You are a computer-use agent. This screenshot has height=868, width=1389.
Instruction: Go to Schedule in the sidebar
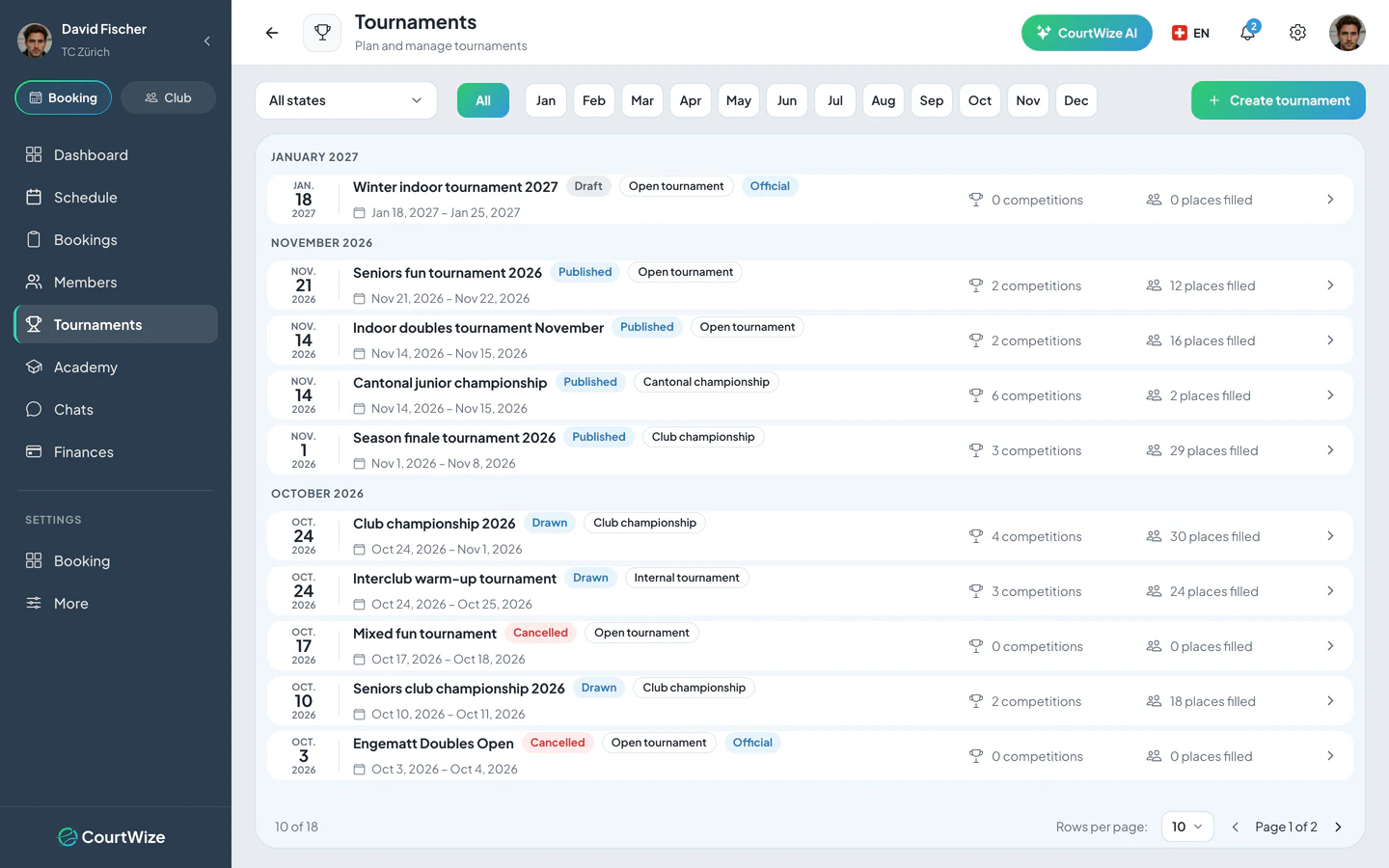coord(116,198)
